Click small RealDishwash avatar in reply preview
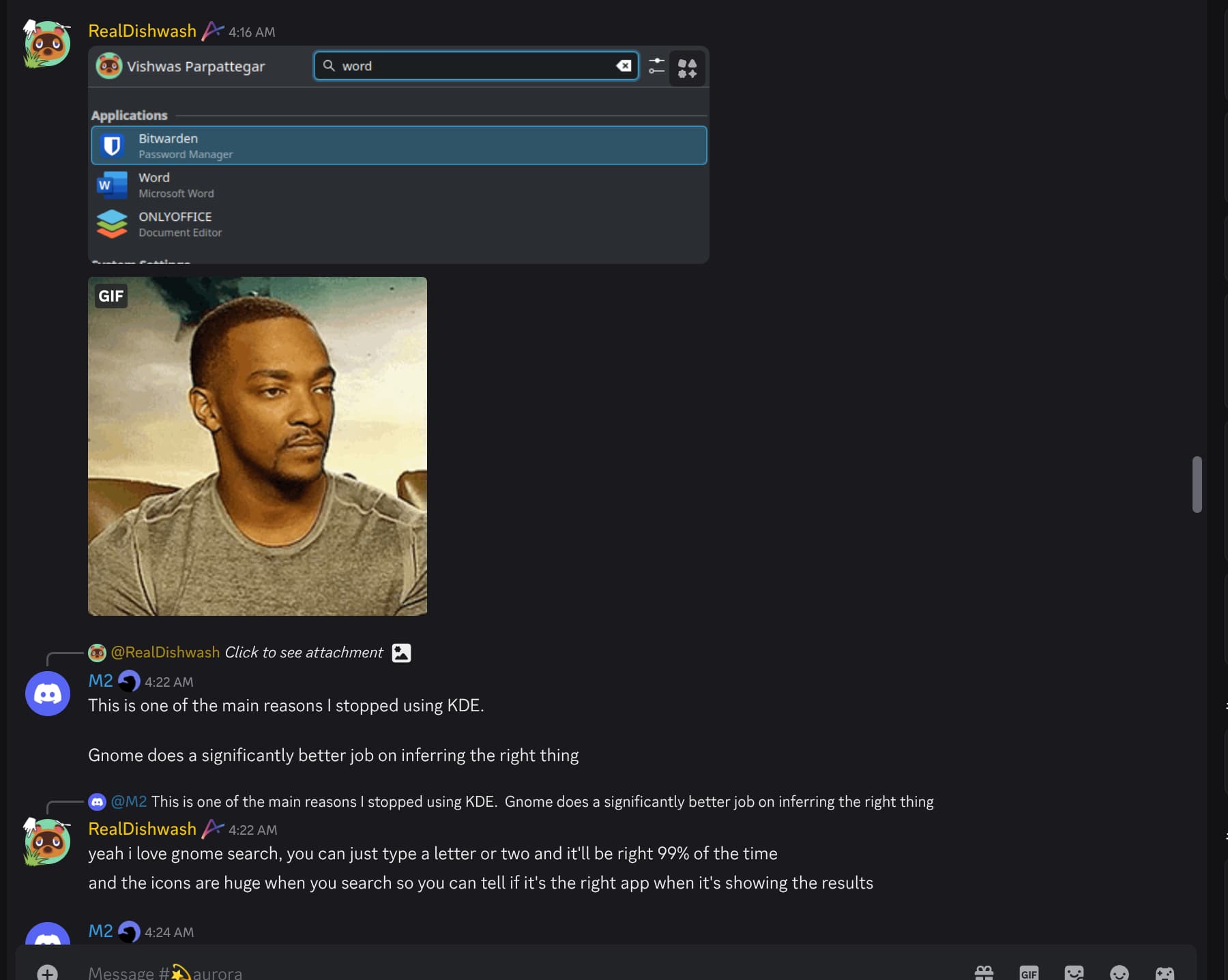This screenshot has width=1228, height=980. (98, 653)
